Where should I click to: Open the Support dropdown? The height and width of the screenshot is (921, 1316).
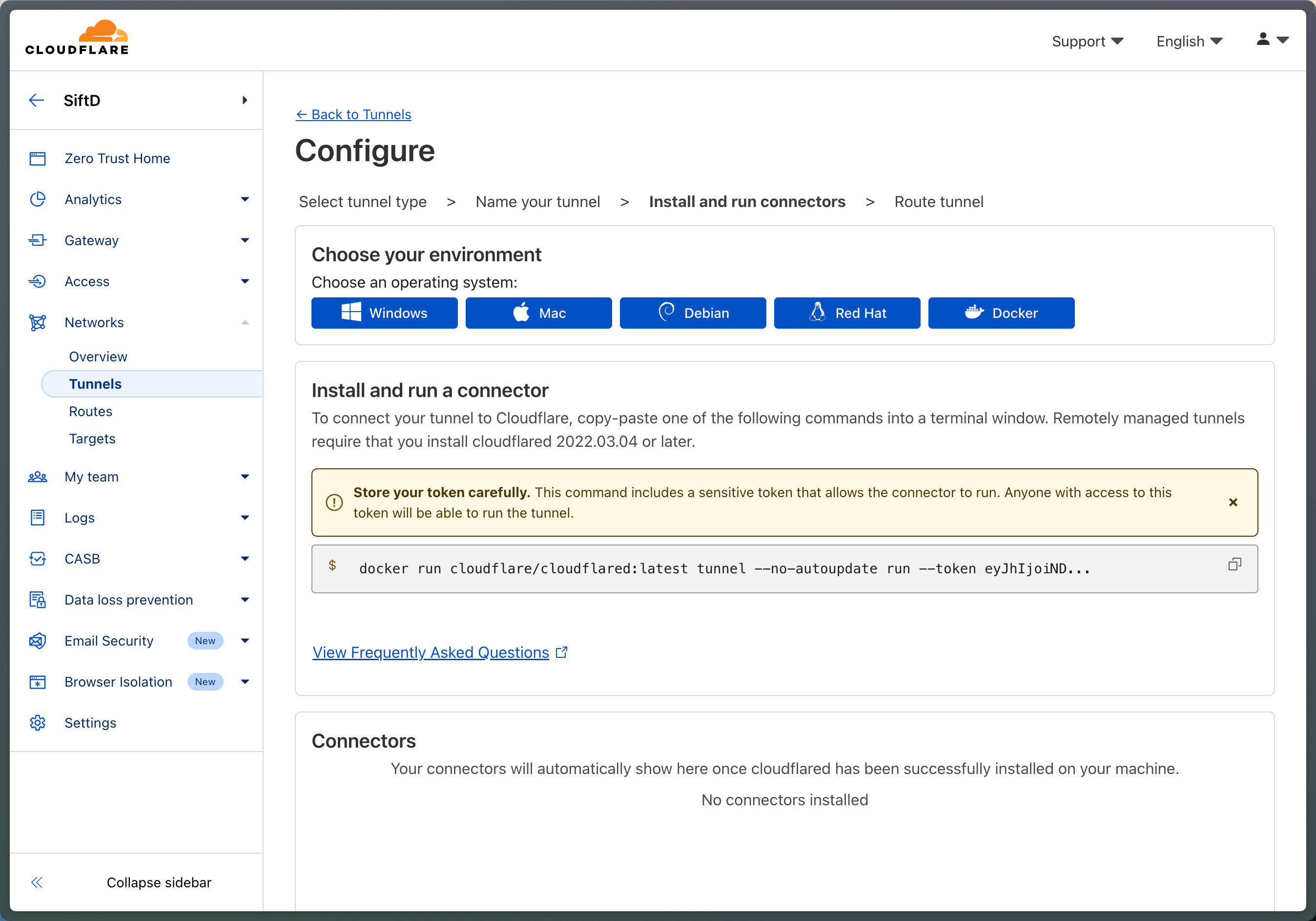click(1087, 42)
